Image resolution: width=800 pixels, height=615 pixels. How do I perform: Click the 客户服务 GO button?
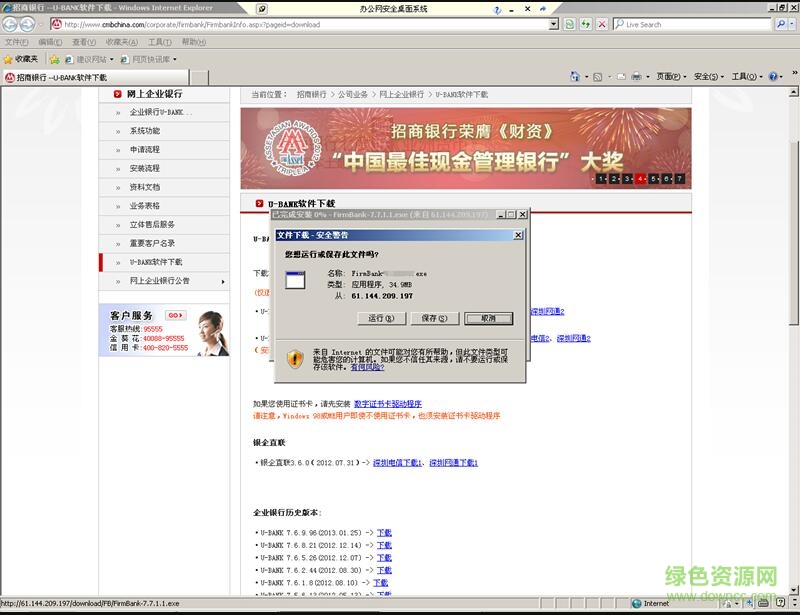(x=175, y=315)
